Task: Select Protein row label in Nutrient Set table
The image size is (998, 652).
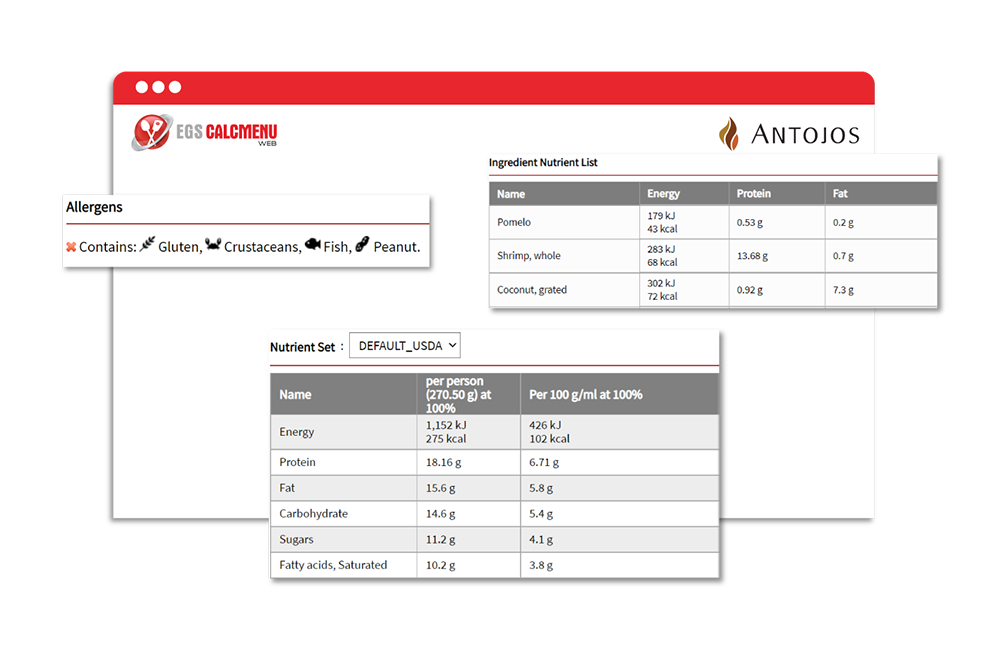Action: coord(297,462)
